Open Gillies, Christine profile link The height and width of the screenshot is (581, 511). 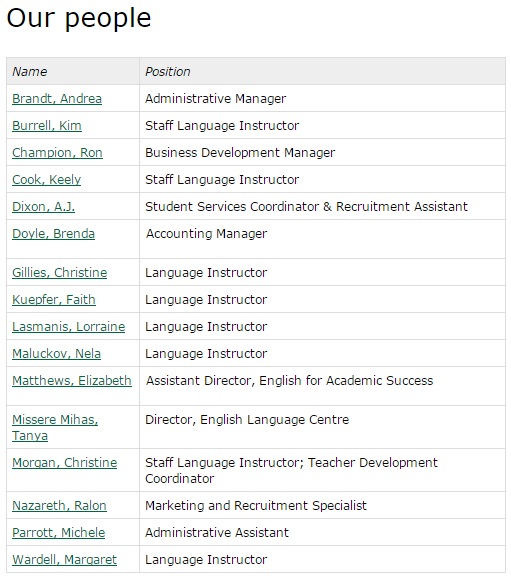pyautogui.click(x=59, y=273)
